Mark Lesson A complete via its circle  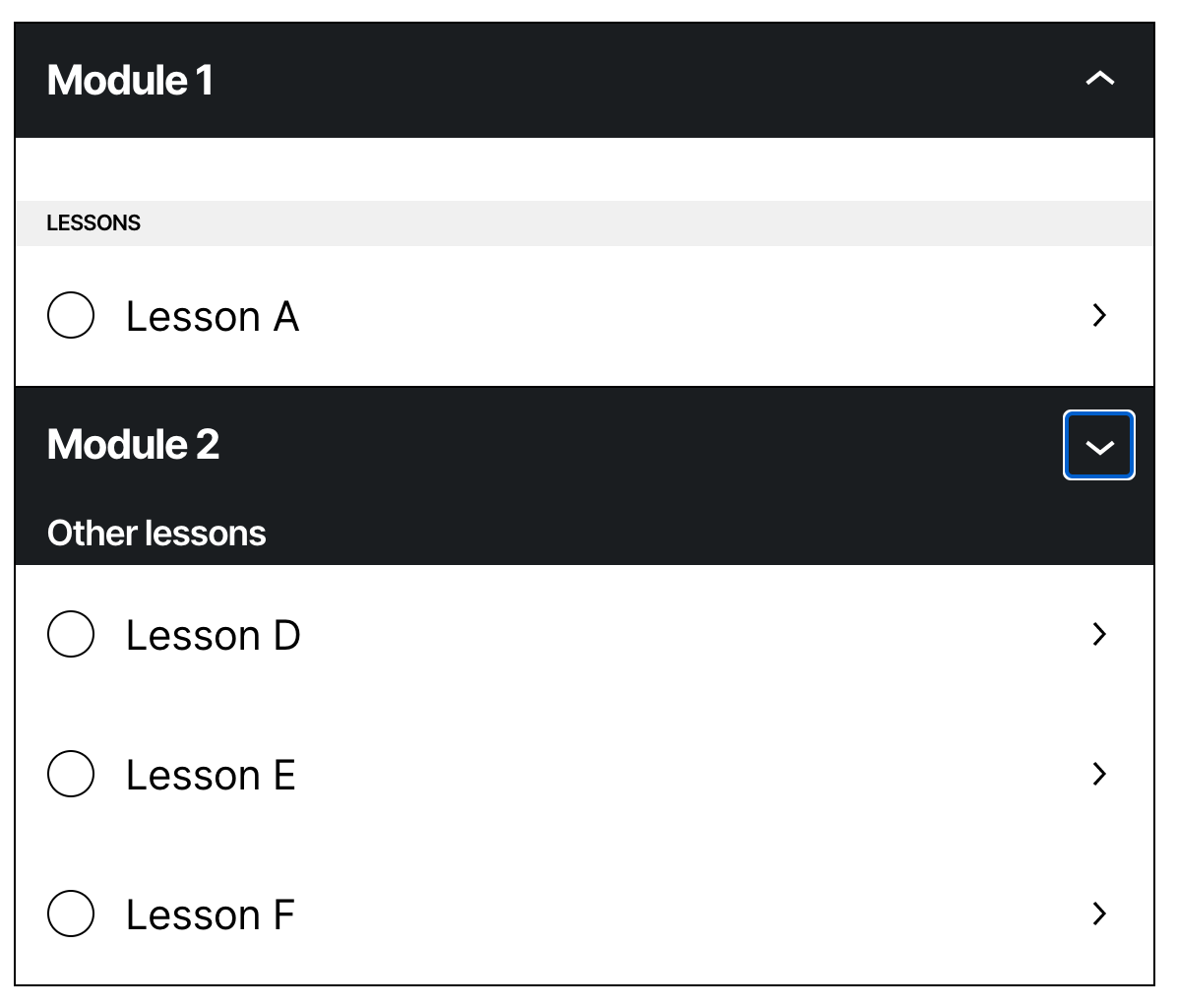pos(71,315)
